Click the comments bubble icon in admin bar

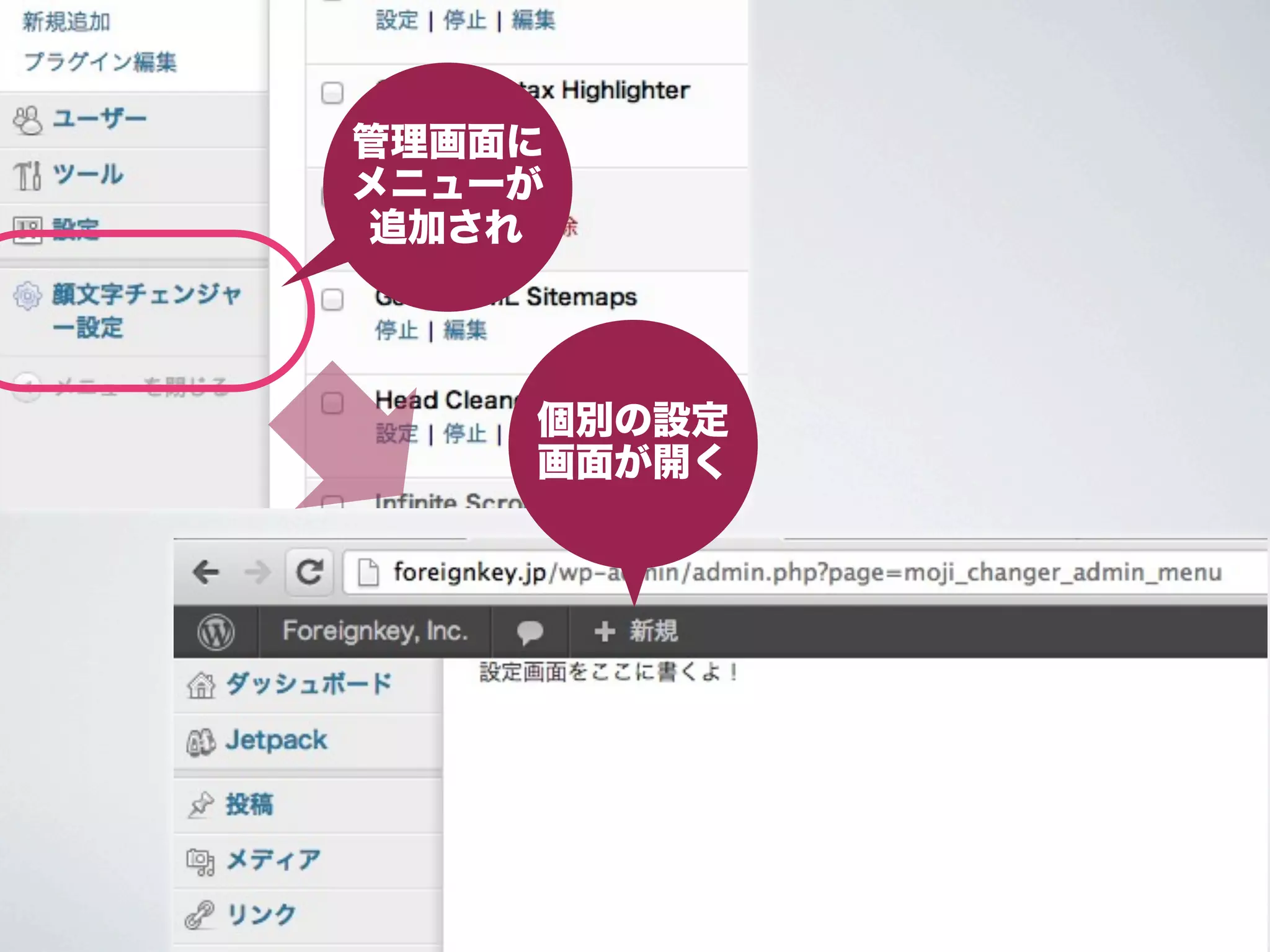(530, 633)
